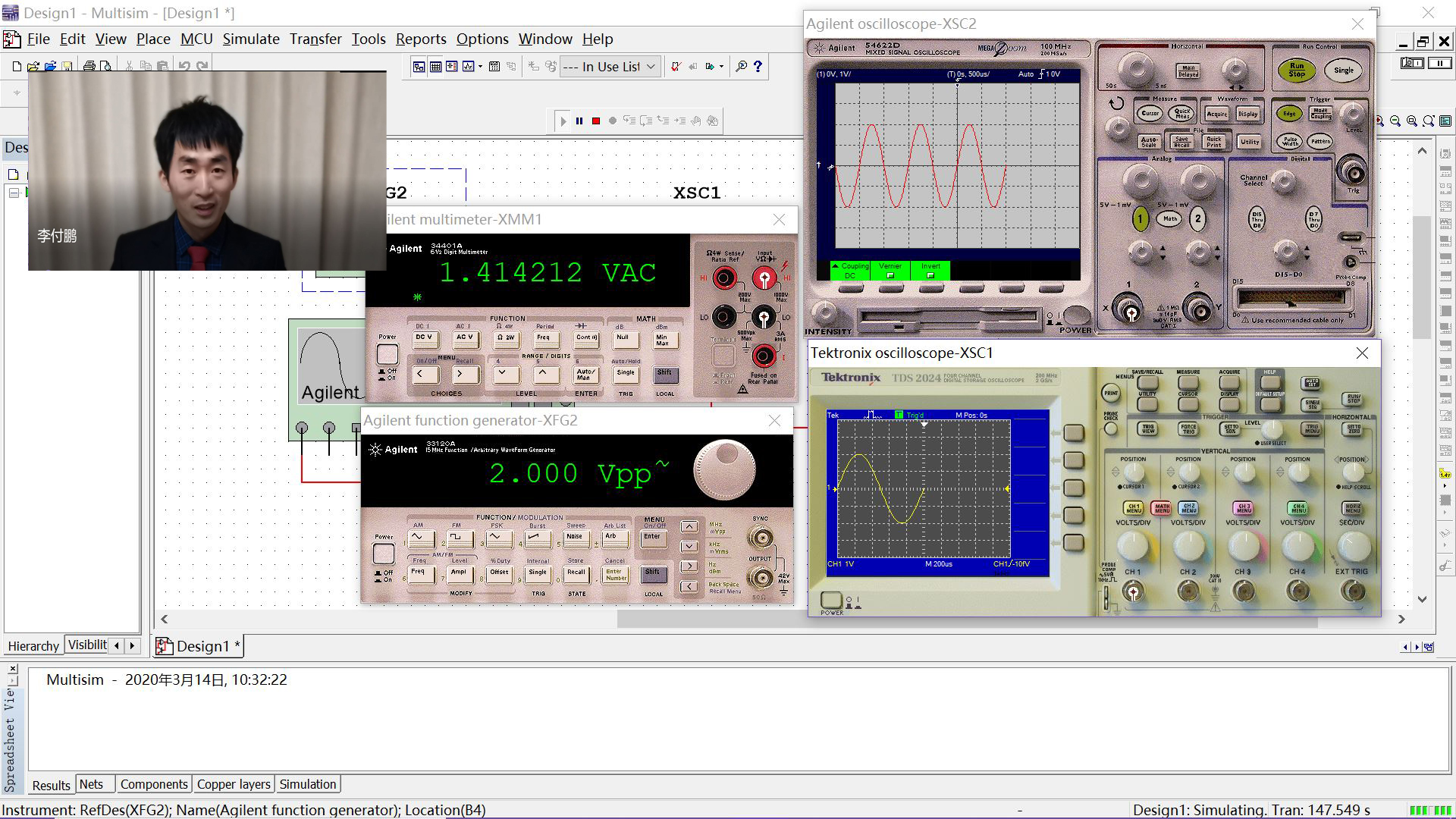Toggle channel 1 on Agilent oscilloscope

click(1139, 219)
